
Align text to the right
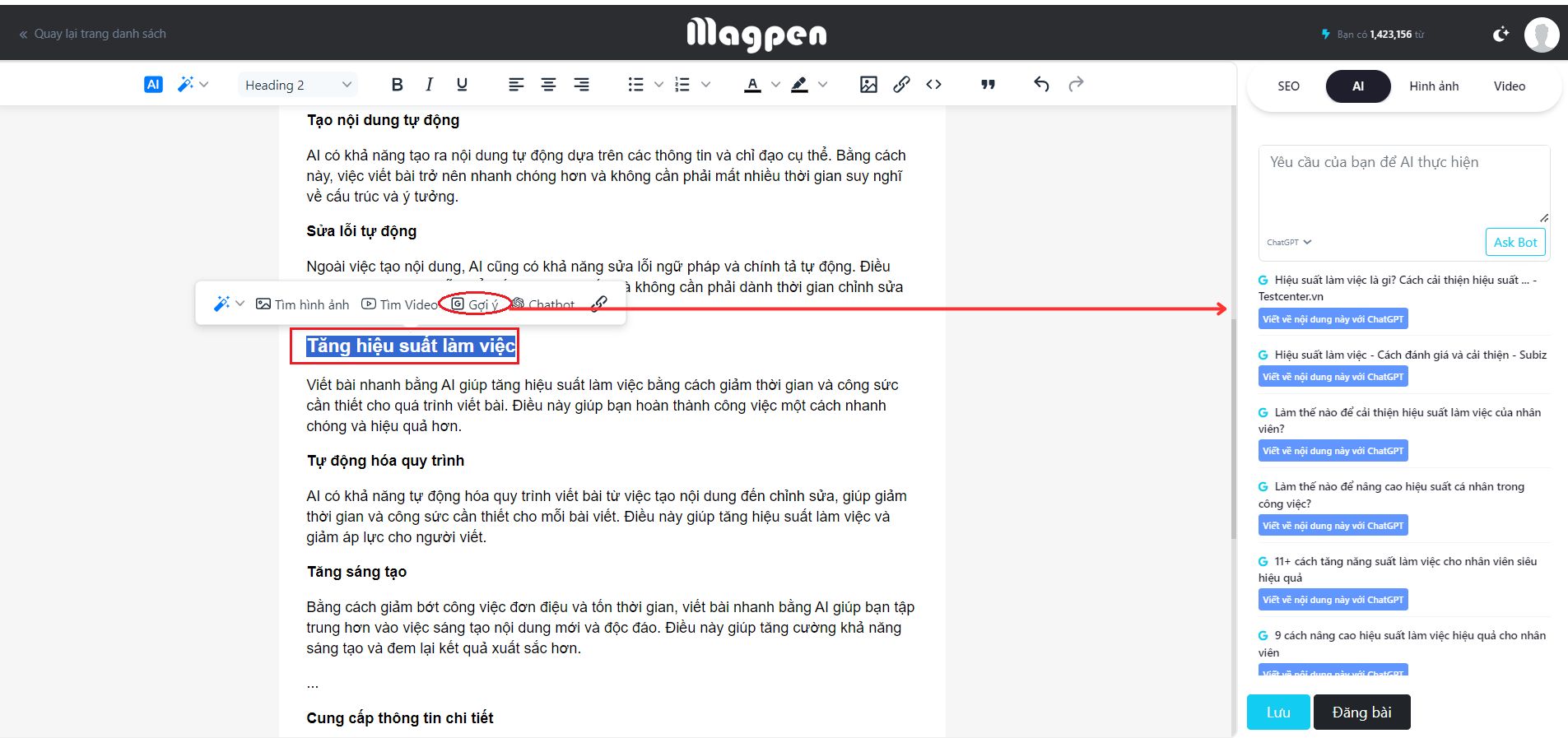point(581,84)
